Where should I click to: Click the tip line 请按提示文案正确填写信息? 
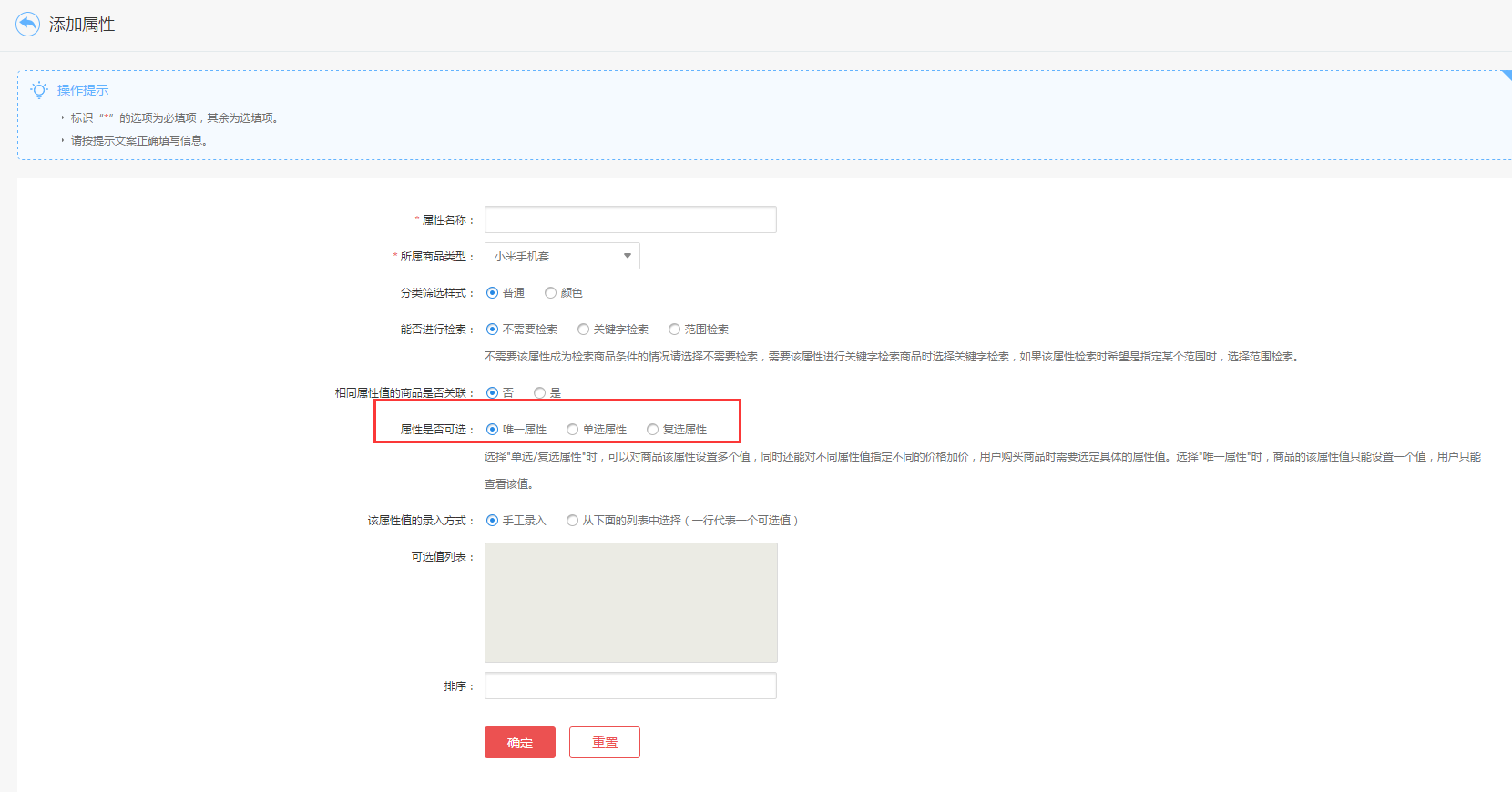(139, 140)
